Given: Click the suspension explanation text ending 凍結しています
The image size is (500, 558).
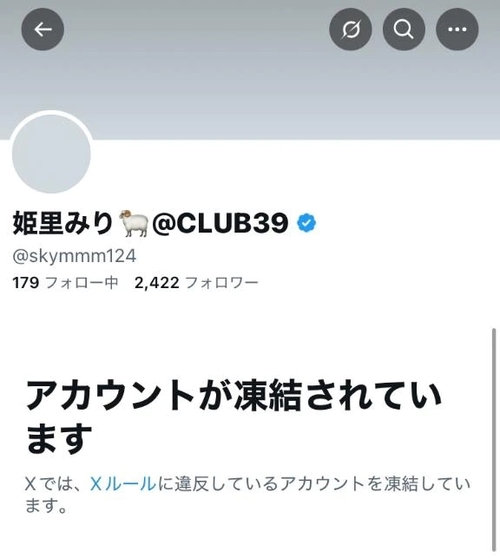Looking at the screenshot, I should click(x=248, y=495).
